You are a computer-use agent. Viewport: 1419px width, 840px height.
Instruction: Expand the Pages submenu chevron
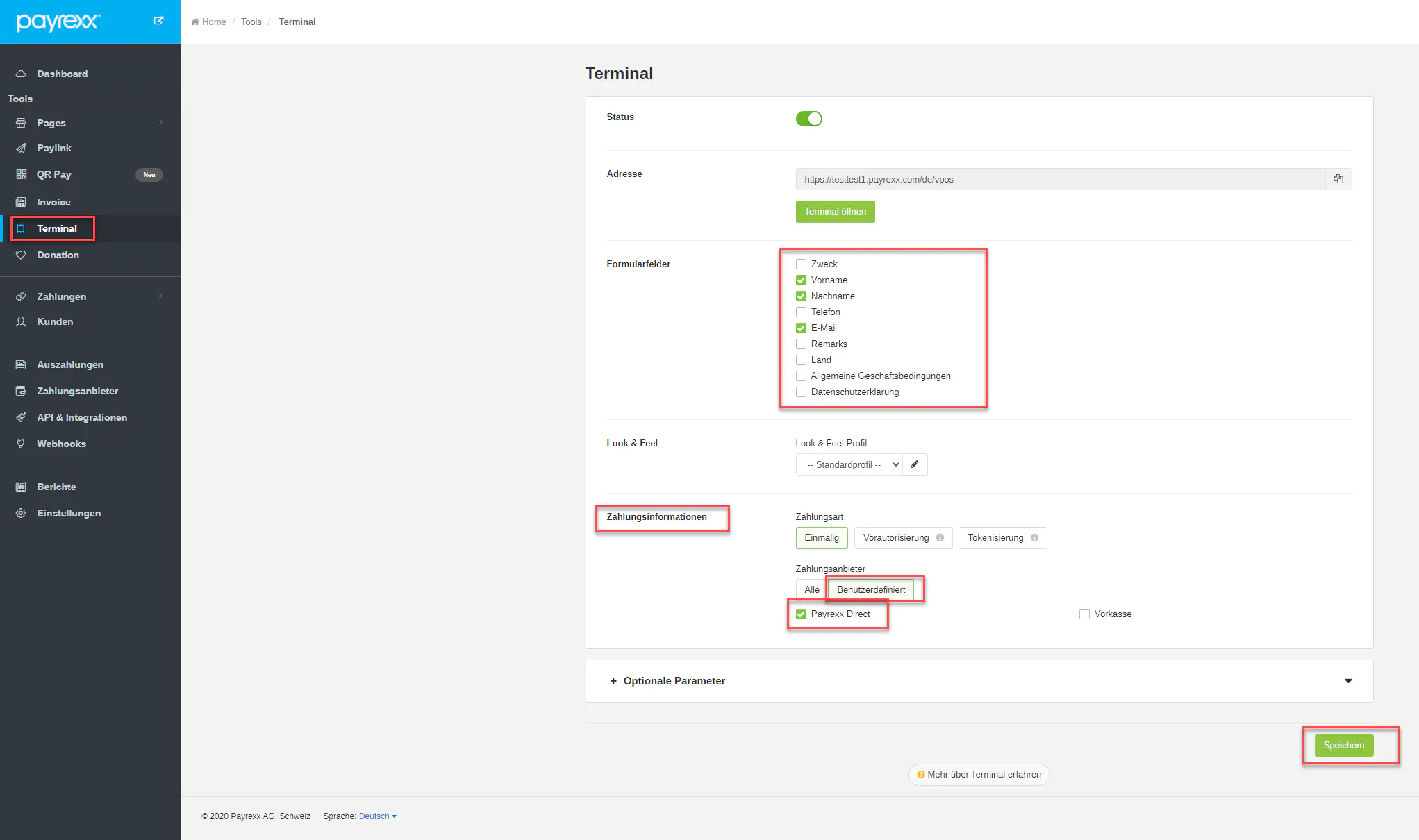(x=160, y=123)
